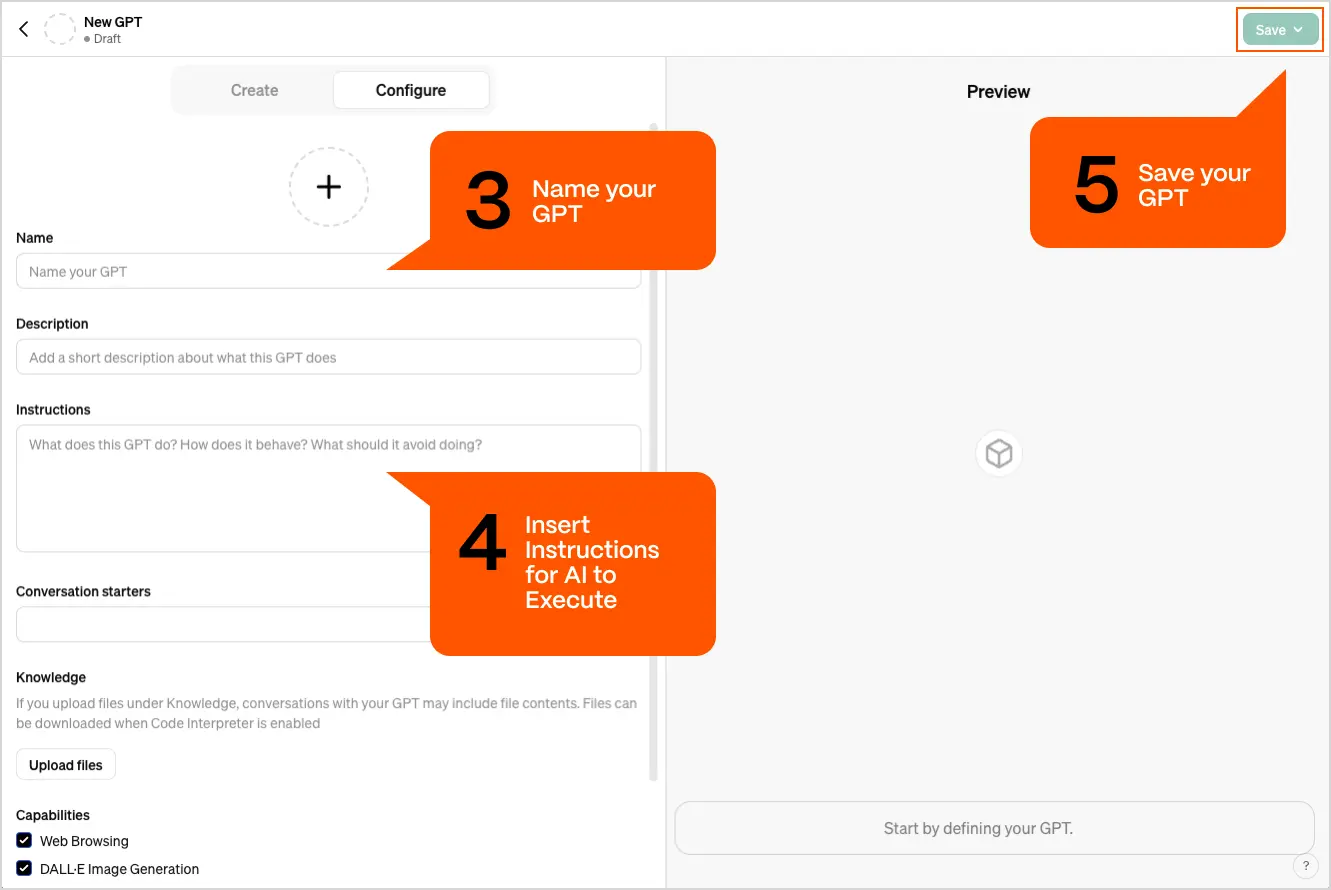Click the Knowledge section description text

(326, 712)
